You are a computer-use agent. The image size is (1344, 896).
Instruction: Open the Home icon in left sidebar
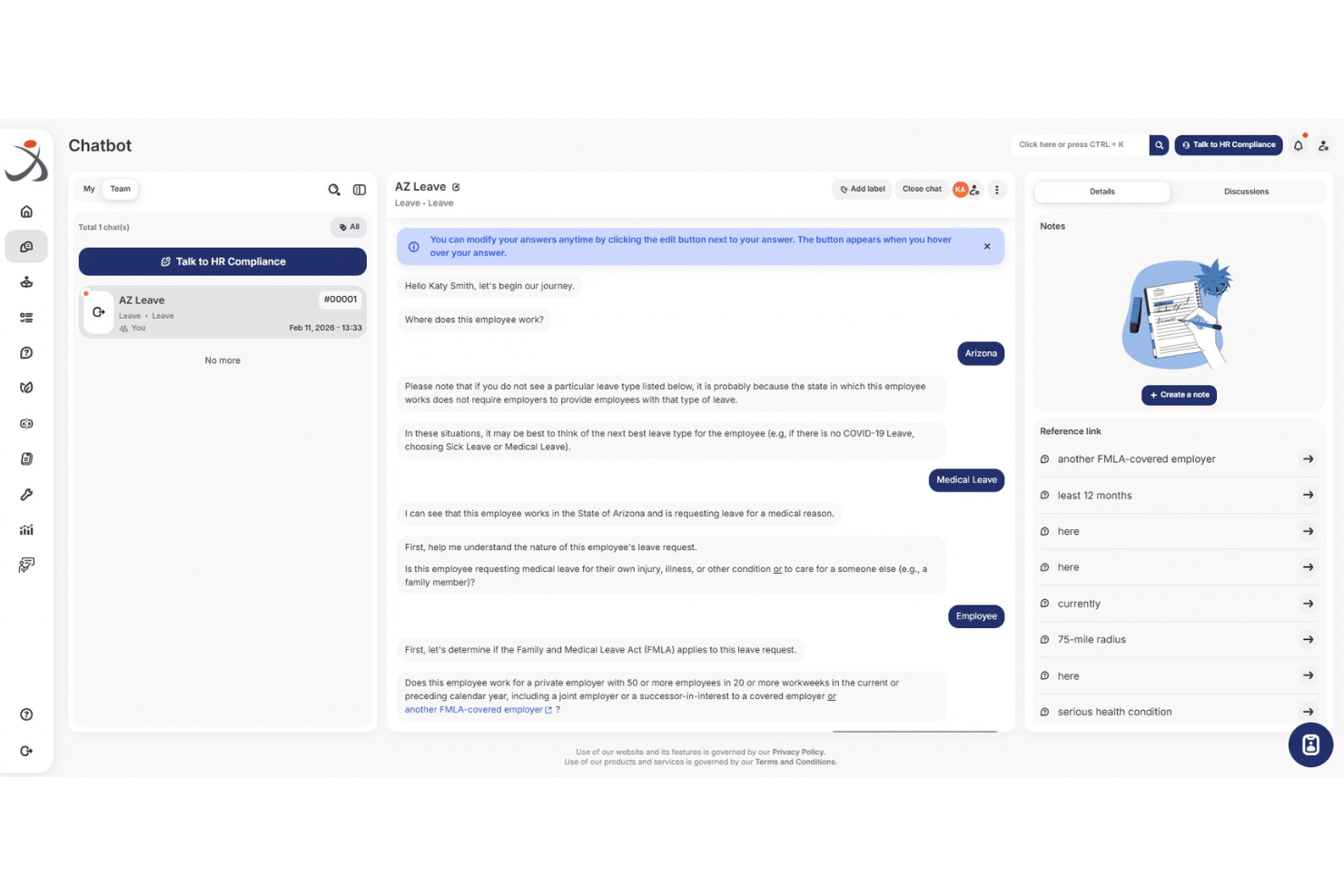26,212
